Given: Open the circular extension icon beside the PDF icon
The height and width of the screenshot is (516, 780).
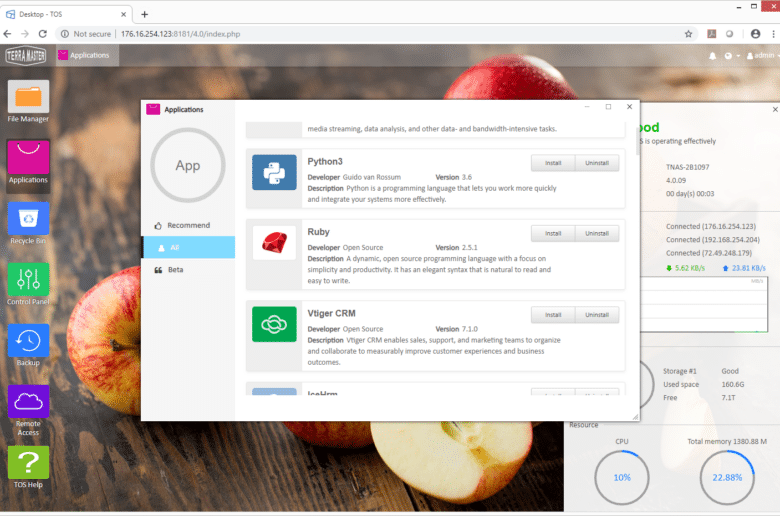Looking at the screenshot, I should pos(729,34).
